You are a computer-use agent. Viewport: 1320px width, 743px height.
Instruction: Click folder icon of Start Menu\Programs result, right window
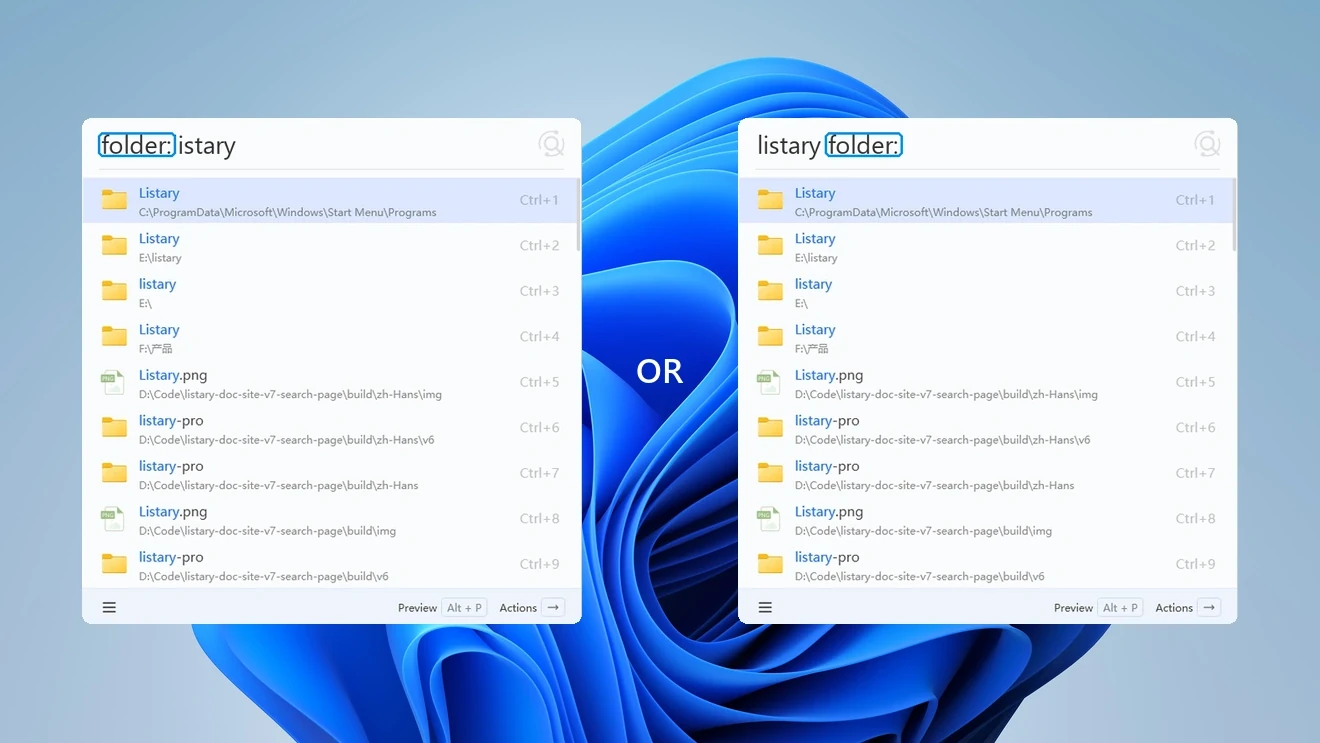click(770, 200)
